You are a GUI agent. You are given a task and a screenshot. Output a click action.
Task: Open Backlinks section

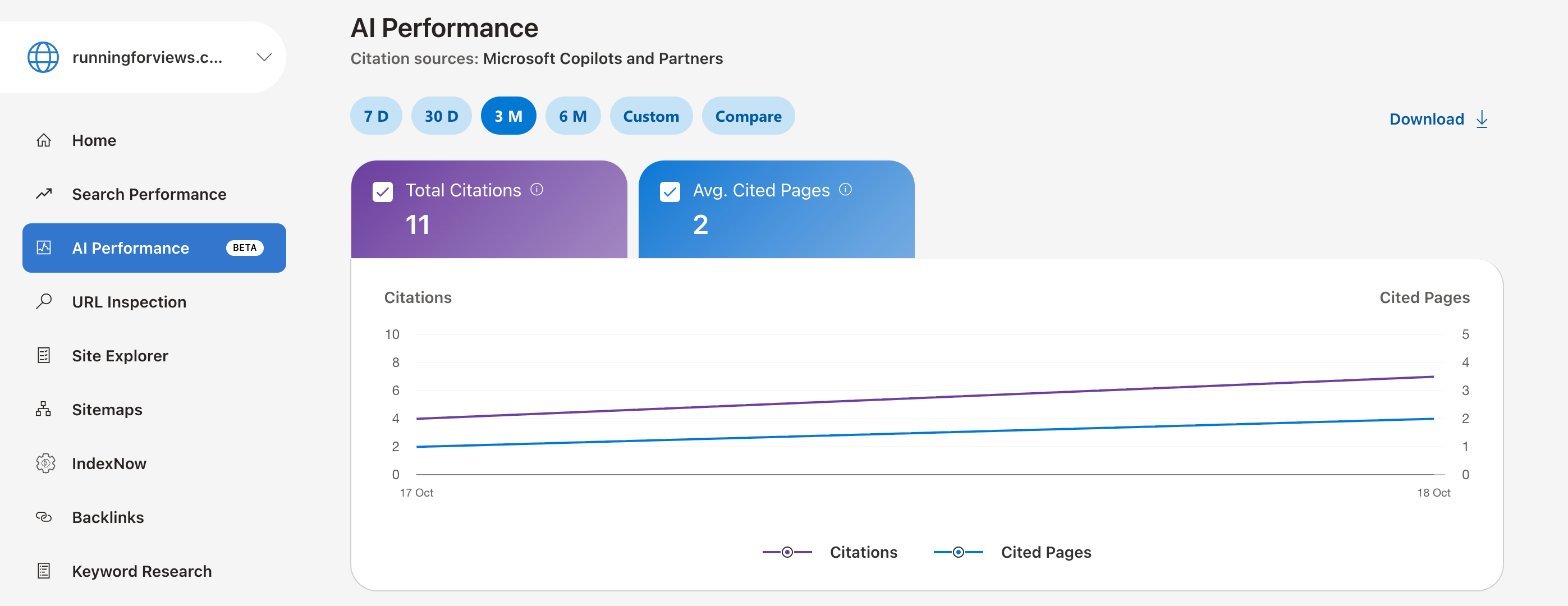coord(108,518)
